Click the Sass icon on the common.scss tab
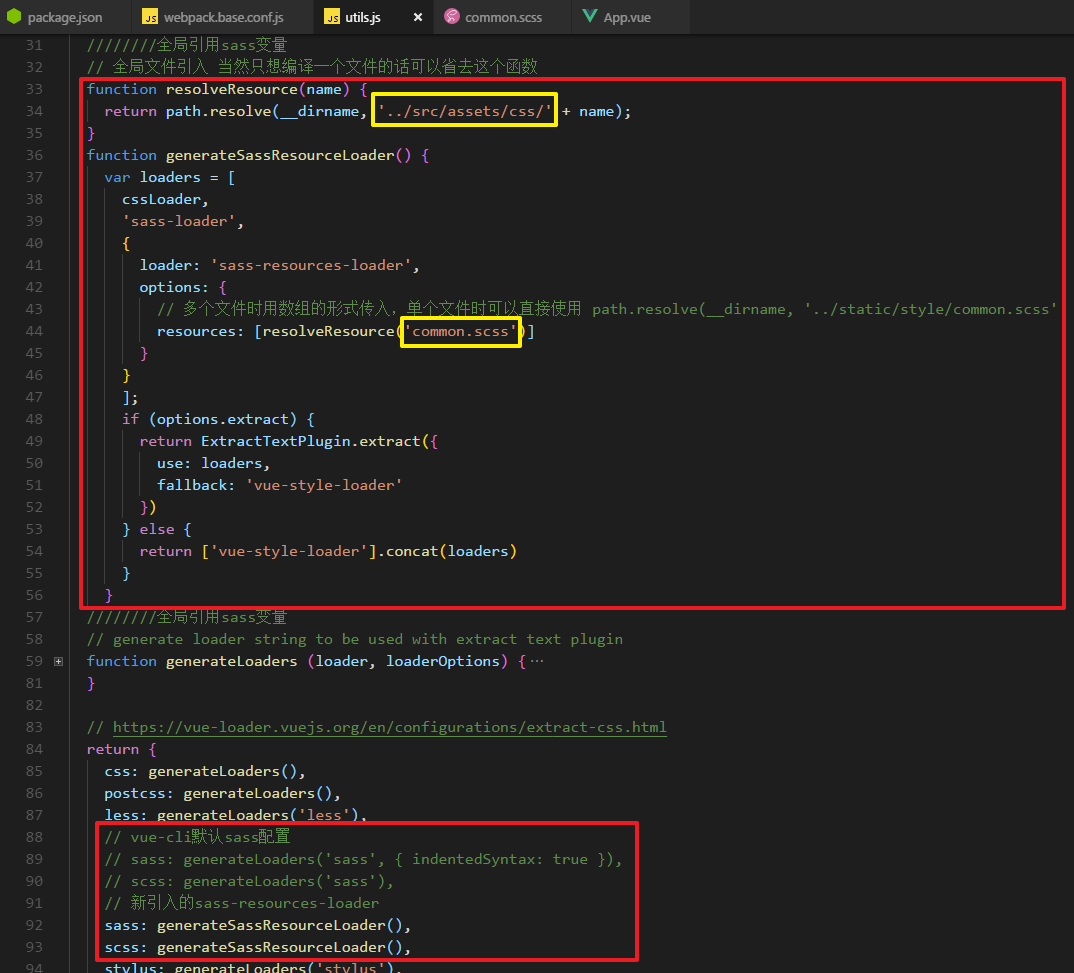Viewport: 1074px width, 973px height. tap(452, 16)
